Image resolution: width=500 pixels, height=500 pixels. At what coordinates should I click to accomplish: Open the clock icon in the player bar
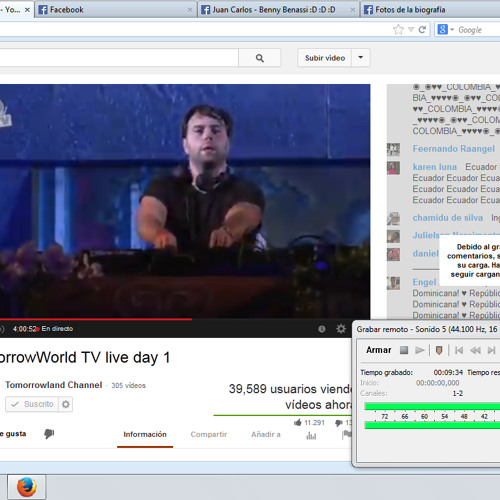pos(322,329)
